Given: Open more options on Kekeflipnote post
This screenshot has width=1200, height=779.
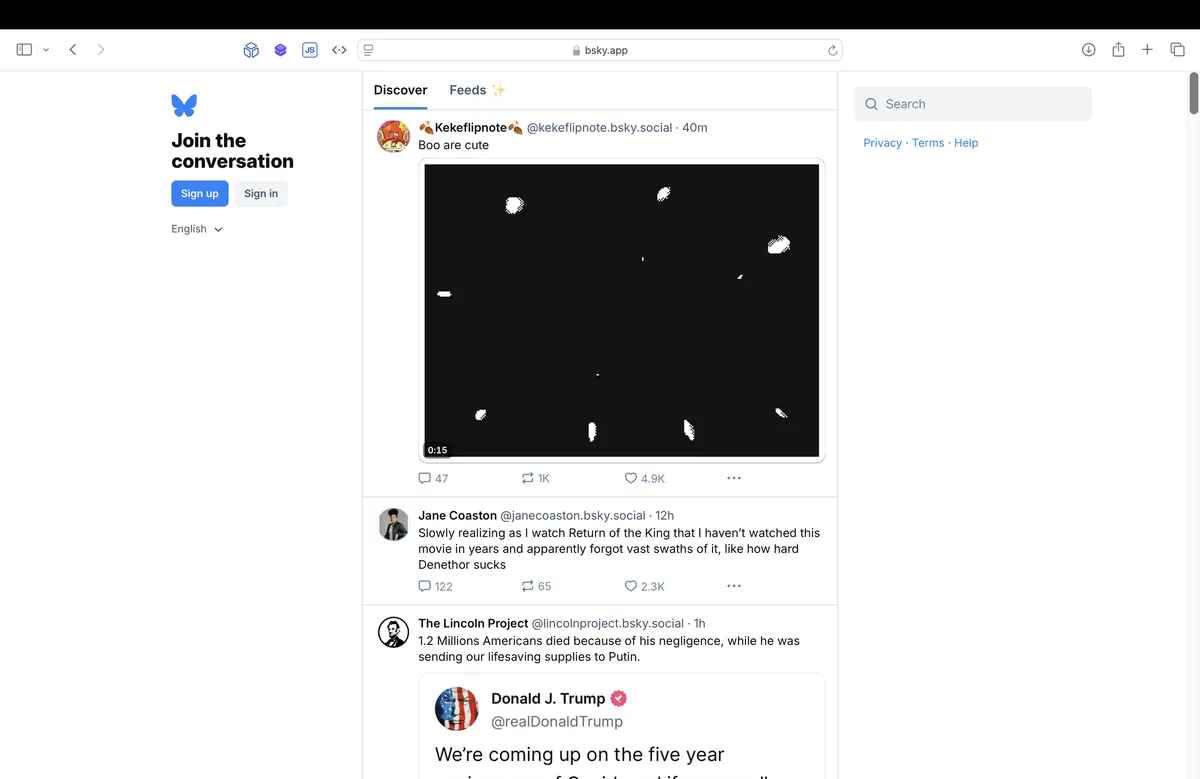Looking at the screenshot, I should coord(734,478).
